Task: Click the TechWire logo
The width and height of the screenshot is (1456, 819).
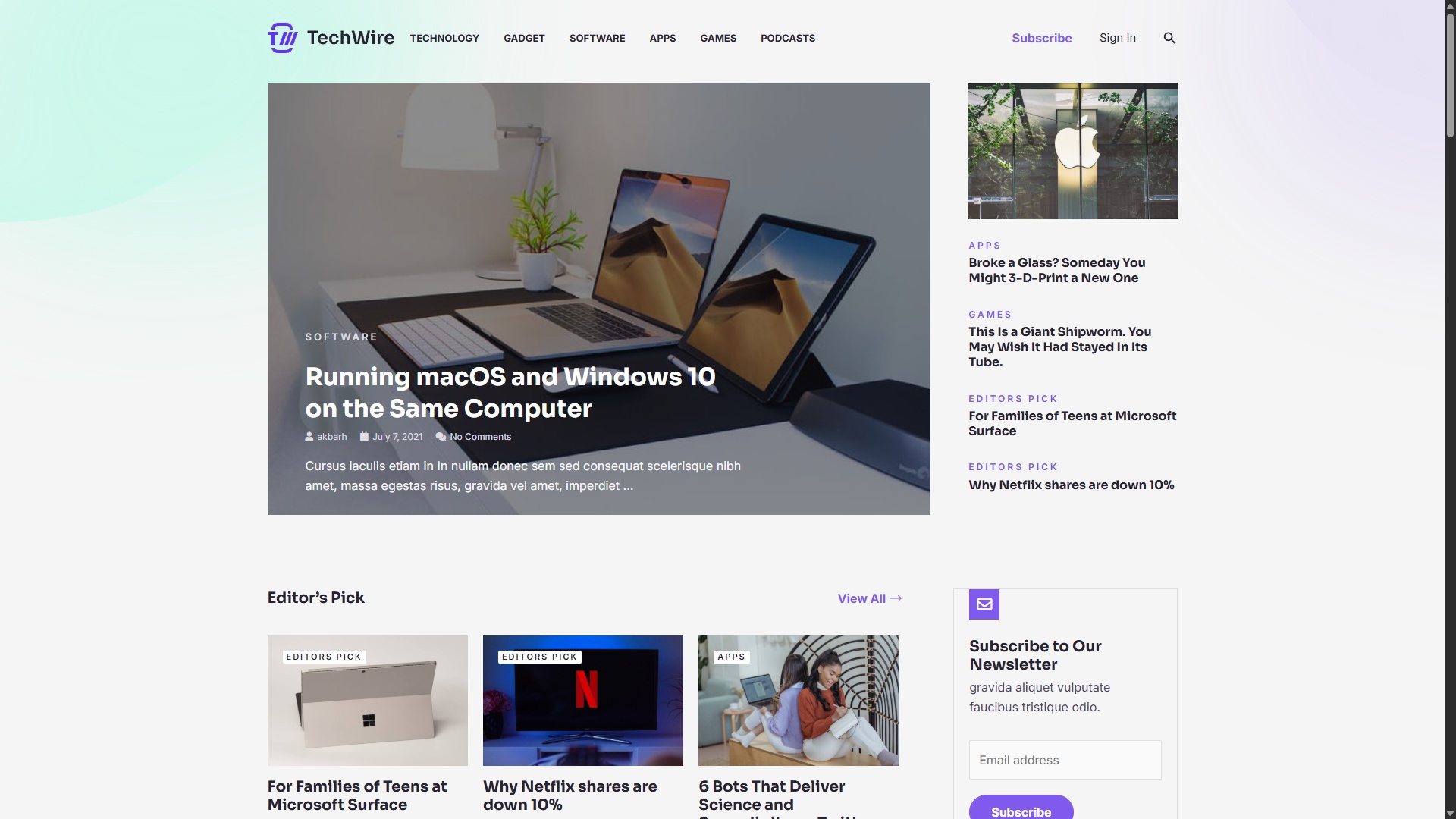Action: tap(331, 37)
